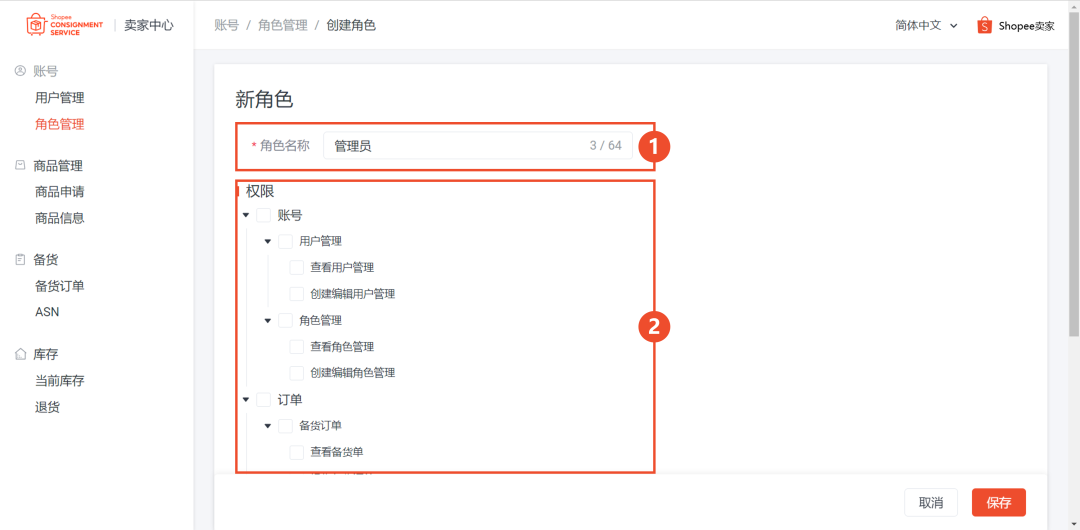Image resolution: width=1080 pixels, height=530 pixels.
Task: Click the 取消 button
Action: [930, 503]
